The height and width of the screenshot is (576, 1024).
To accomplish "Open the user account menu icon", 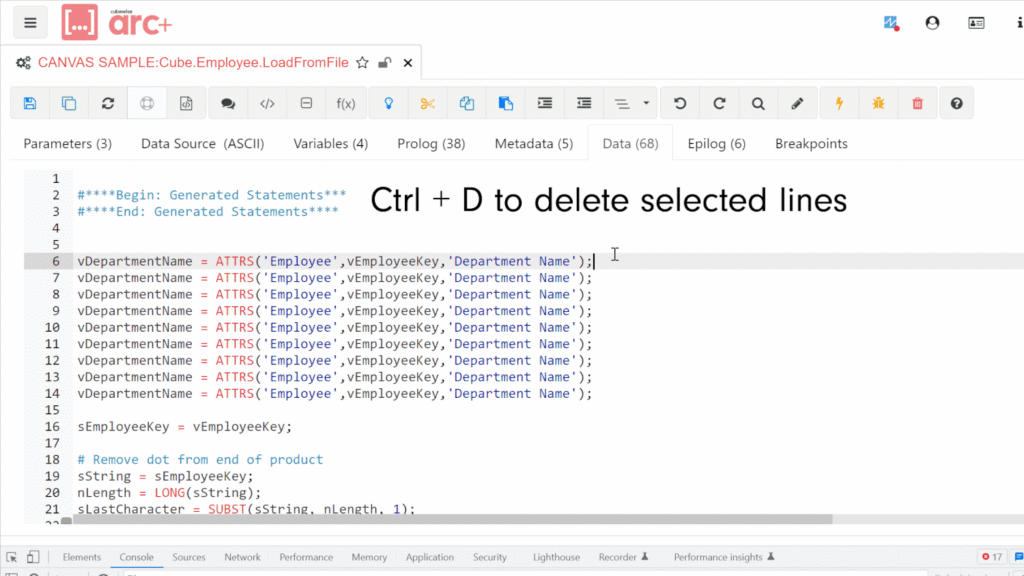I will (932, 22).
